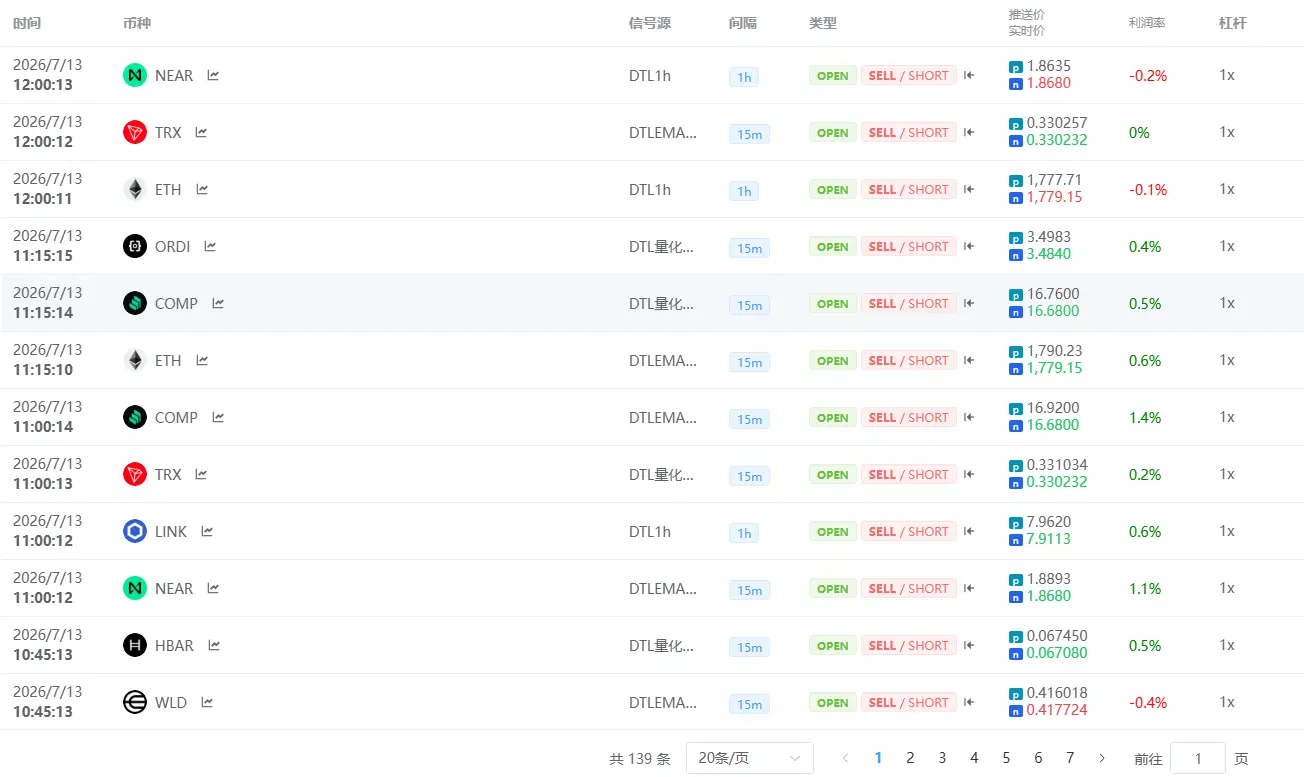The height and width of the screenshot is (777, 1304).
Task: Jump to page 6
Action: [x=1038, y=758]
